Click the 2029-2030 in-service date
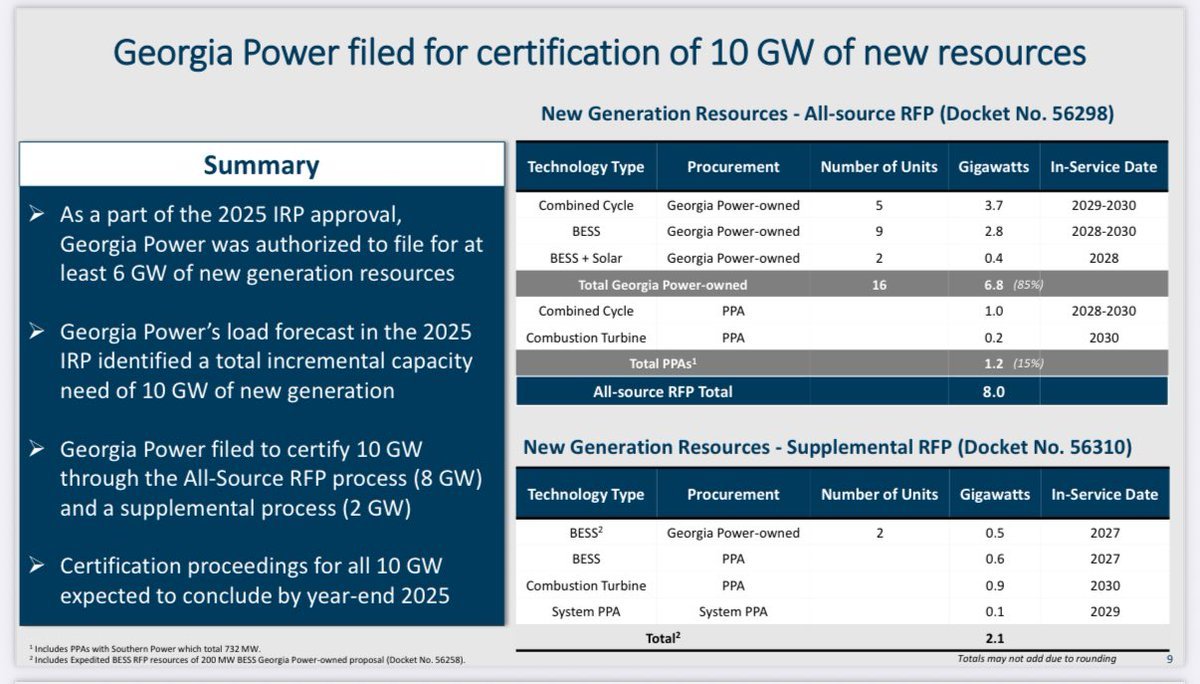 point(1103,205)
